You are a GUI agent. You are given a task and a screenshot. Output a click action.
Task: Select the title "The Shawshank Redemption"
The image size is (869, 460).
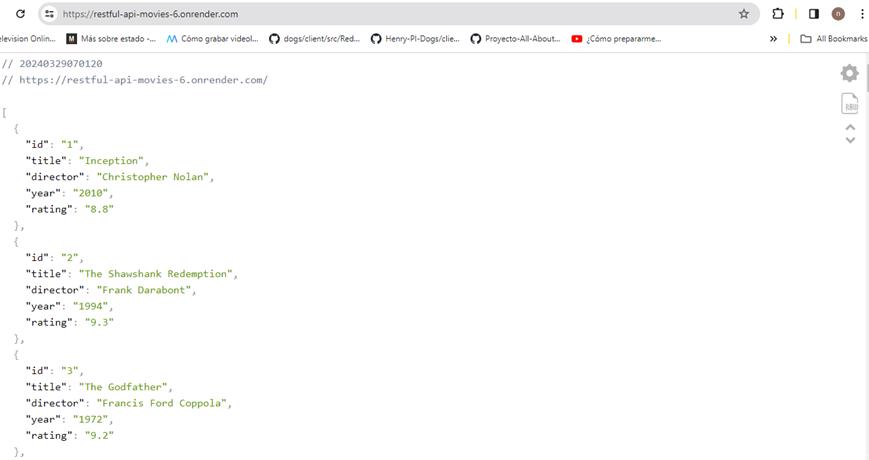click(x=156, y=274)
